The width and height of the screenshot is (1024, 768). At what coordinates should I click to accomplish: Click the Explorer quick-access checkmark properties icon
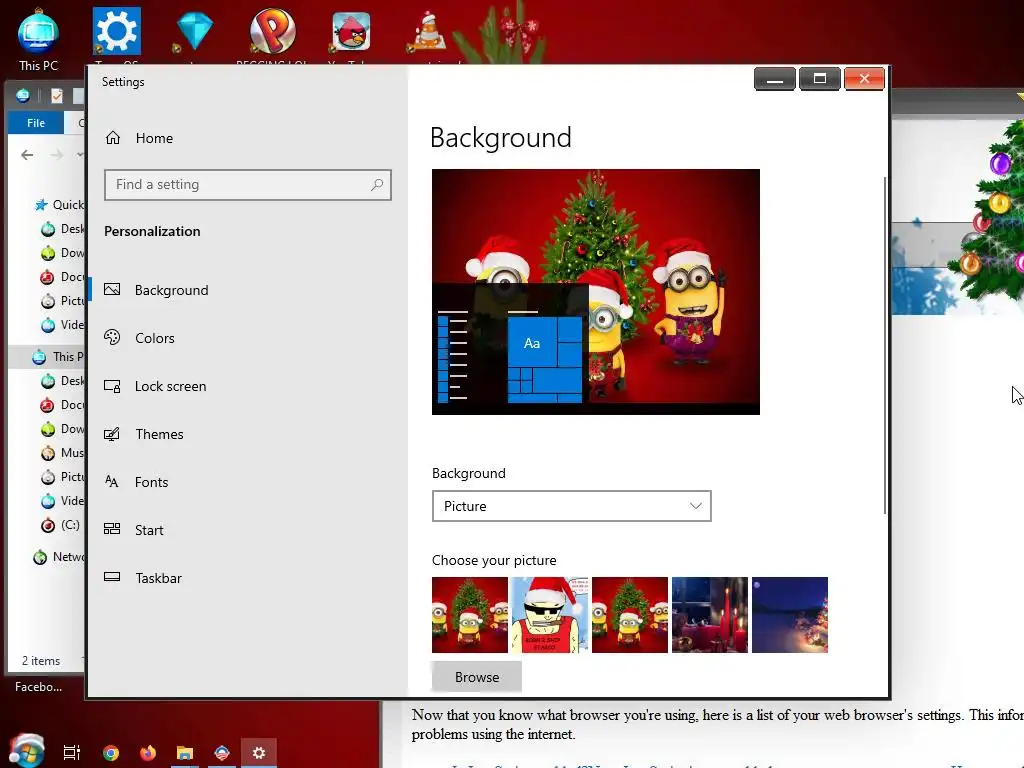(x=57, y=96)
